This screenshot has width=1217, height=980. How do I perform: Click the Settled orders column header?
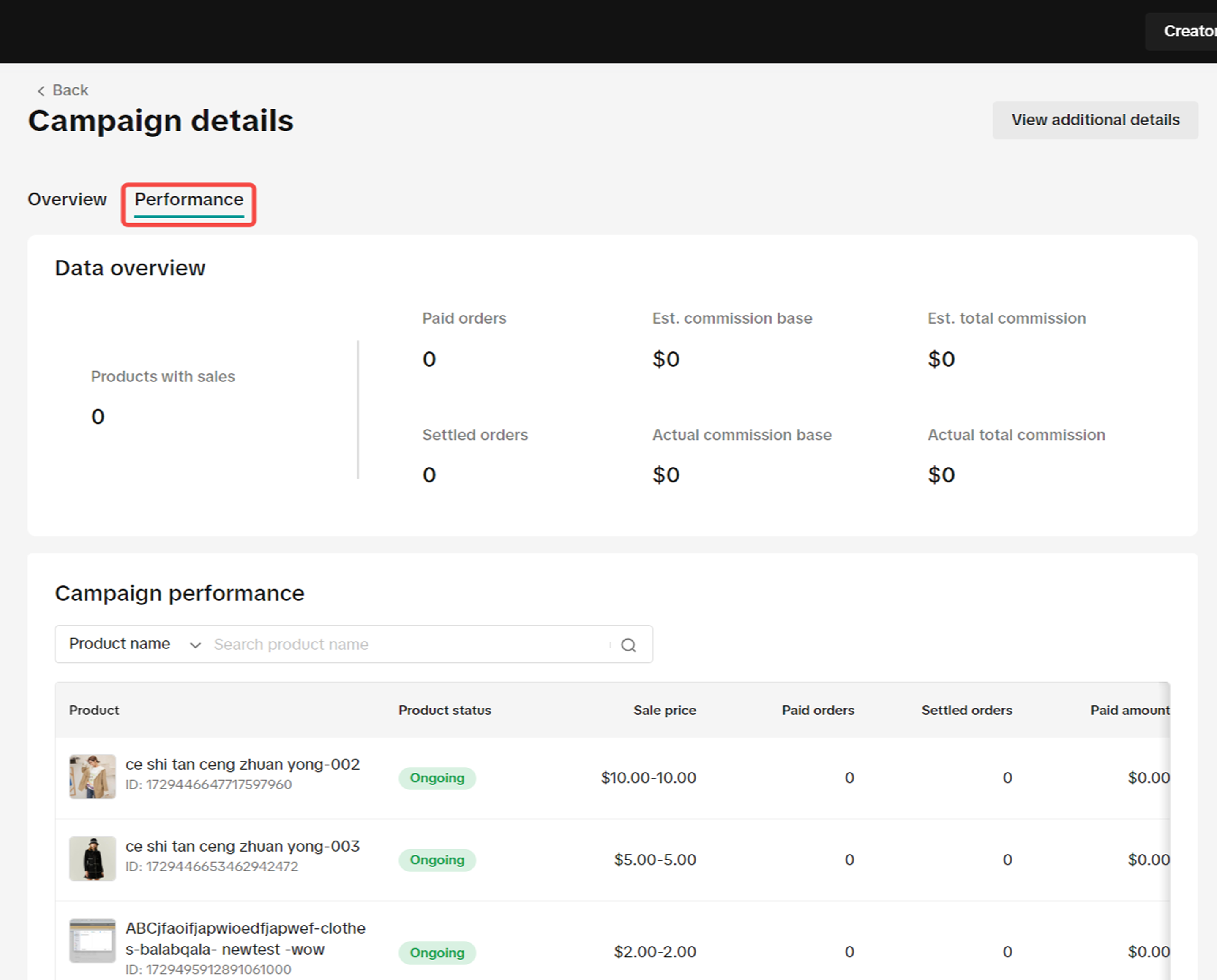[x=966, y=710]
